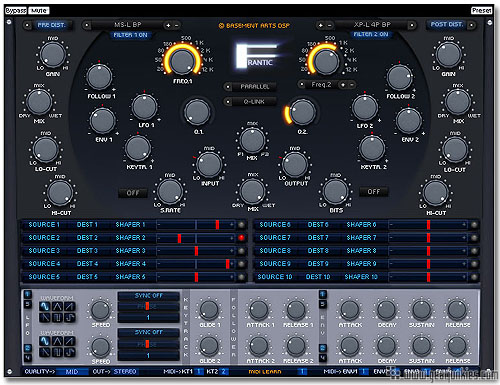The width and height of the screenshot is (500, 385).
Task: Click MIDI LEARN in the bottom bar
Action: coord(265,372)
